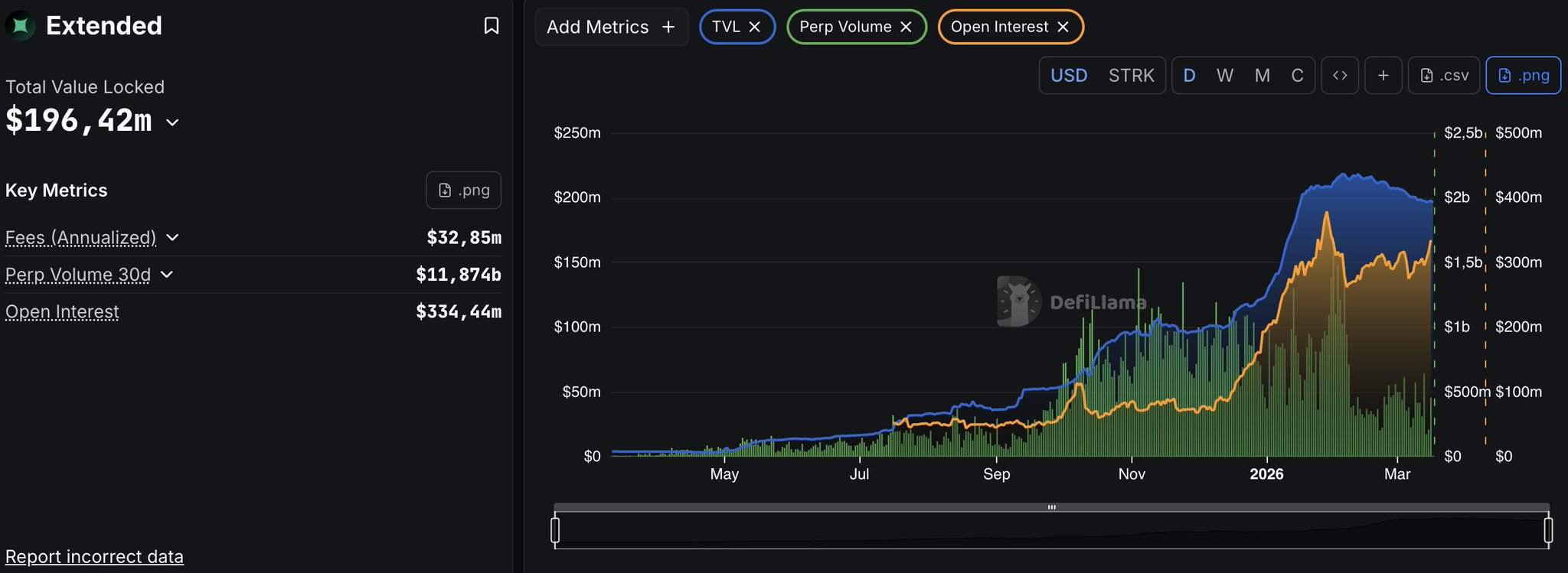1568x573 pixels.
Task: Switch denomination to USD
Action: click(x=1069, y=75)
